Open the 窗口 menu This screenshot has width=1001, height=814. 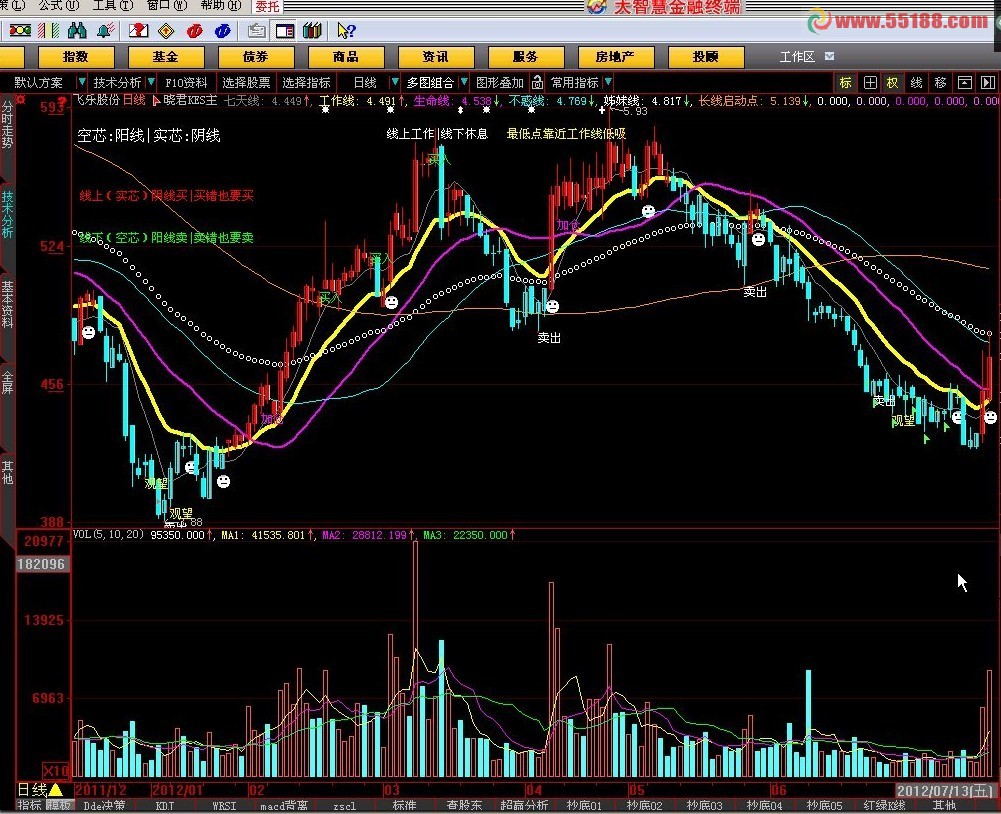point(167,5)
